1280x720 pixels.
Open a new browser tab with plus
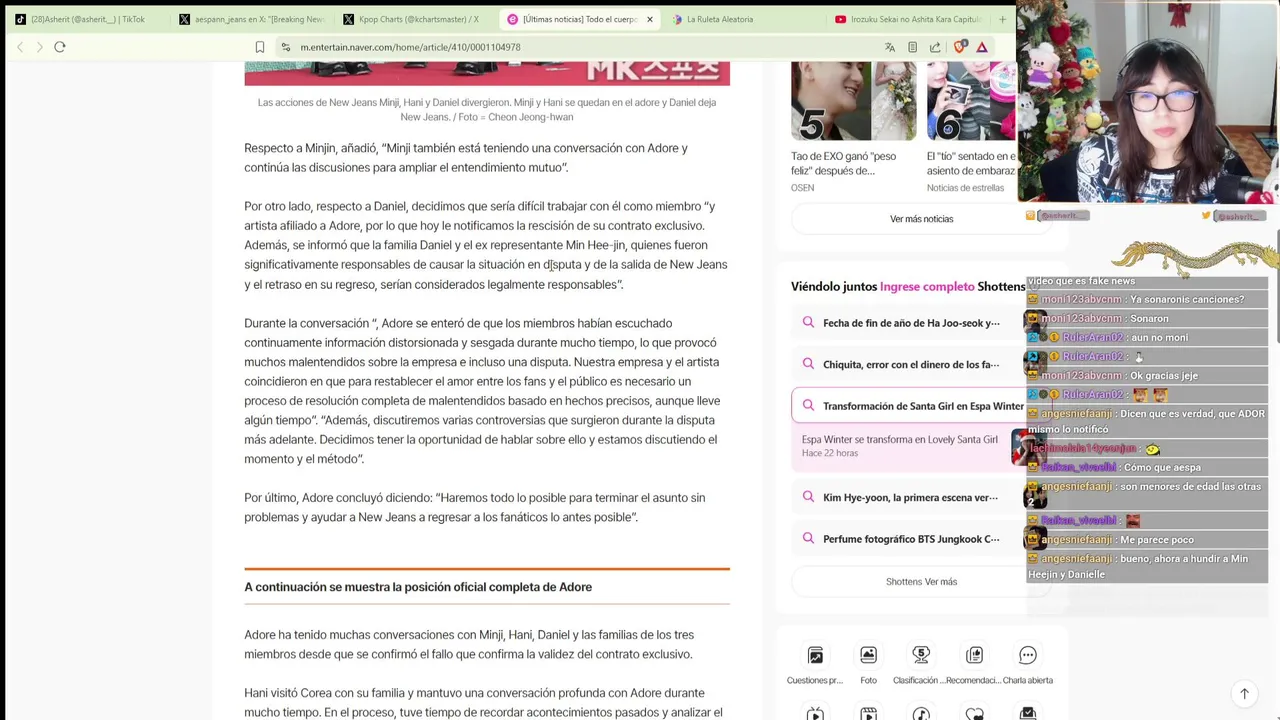tap(1002, 19)
